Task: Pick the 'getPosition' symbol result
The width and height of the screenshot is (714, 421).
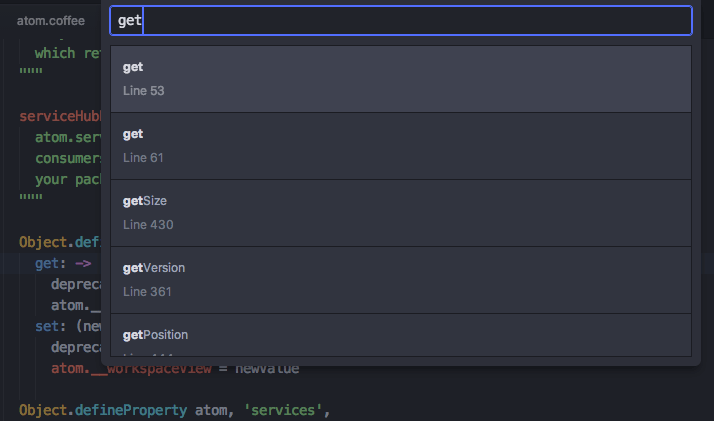Action: pyautogui.click(x=401, y=335)
